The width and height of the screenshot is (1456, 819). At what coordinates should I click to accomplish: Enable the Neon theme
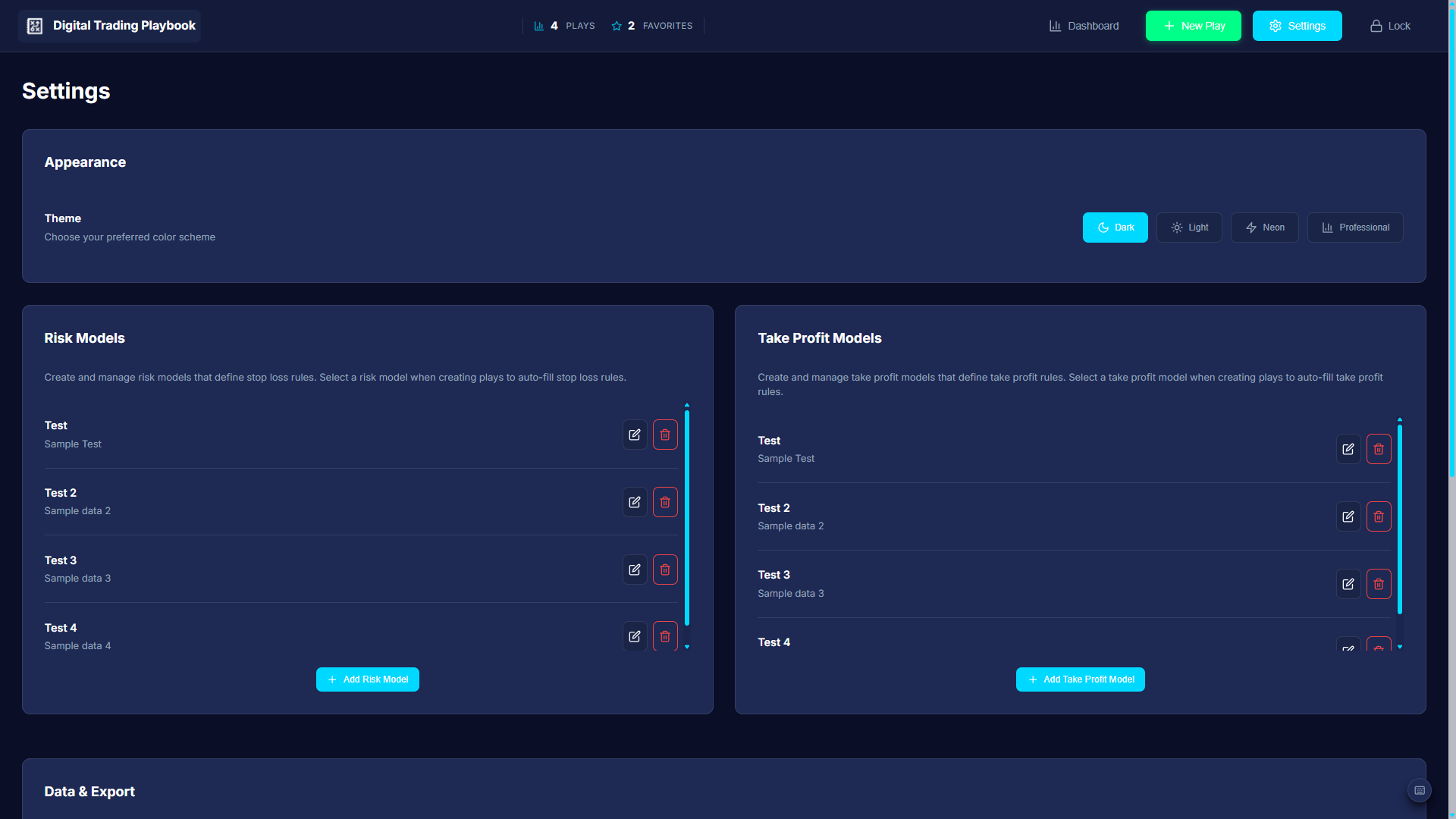coord(1264,227)
